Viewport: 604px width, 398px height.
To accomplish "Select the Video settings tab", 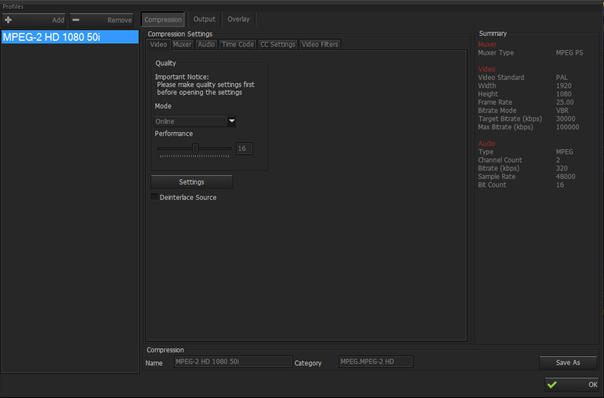I will 158,44.
